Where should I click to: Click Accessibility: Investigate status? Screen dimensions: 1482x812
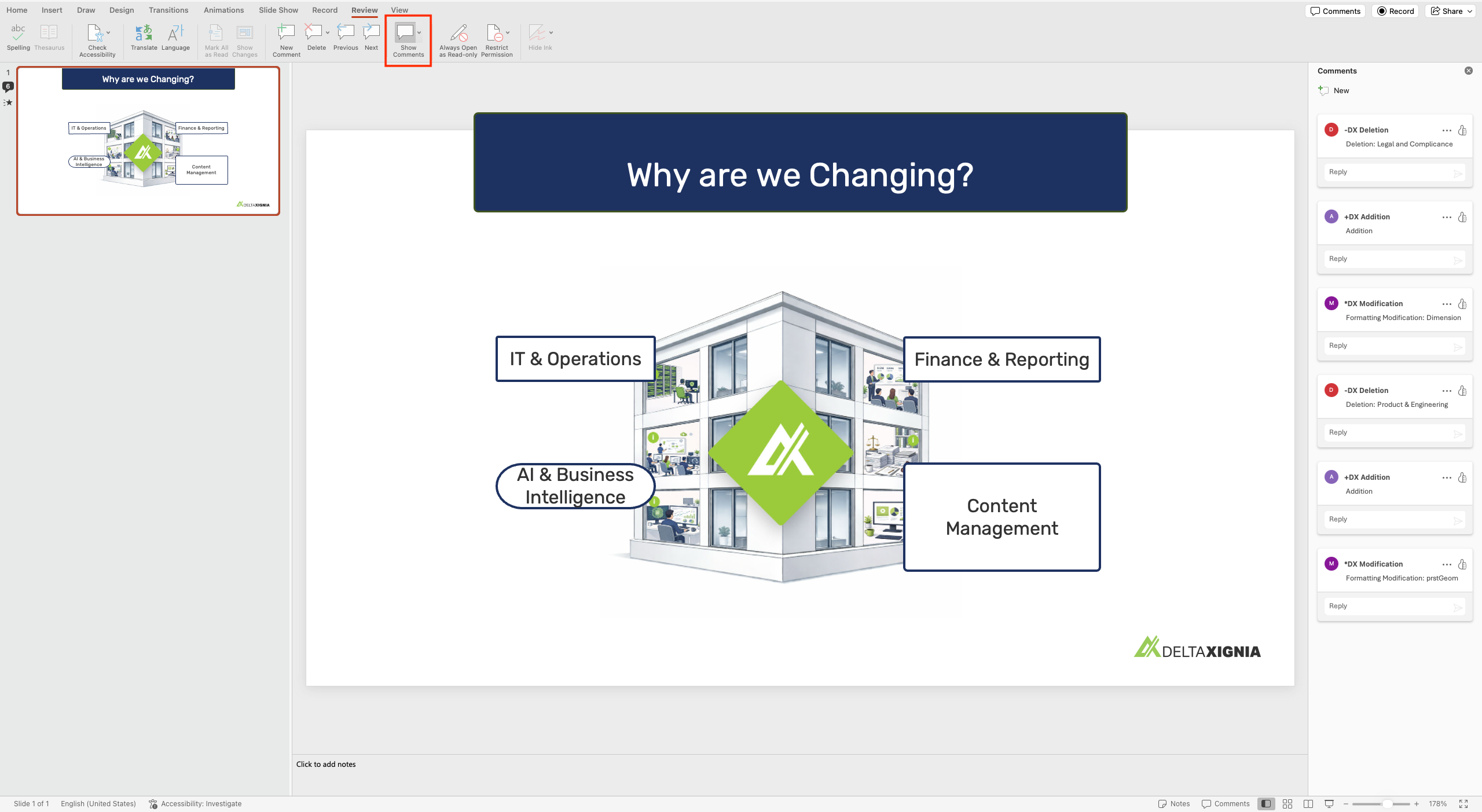click(x=195, y=803)
